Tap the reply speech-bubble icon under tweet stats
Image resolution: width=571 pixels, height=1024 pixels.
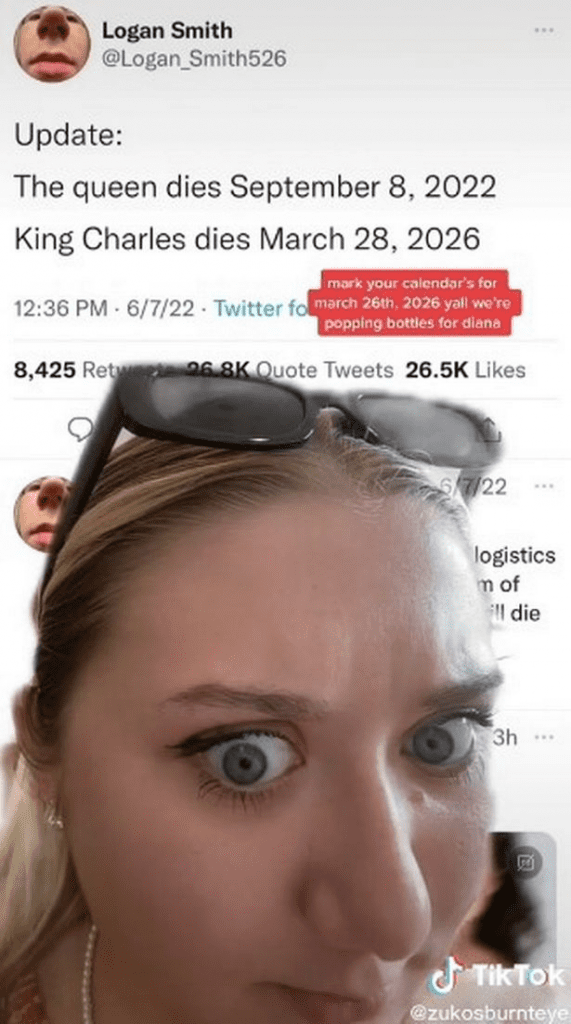point(80,429)
